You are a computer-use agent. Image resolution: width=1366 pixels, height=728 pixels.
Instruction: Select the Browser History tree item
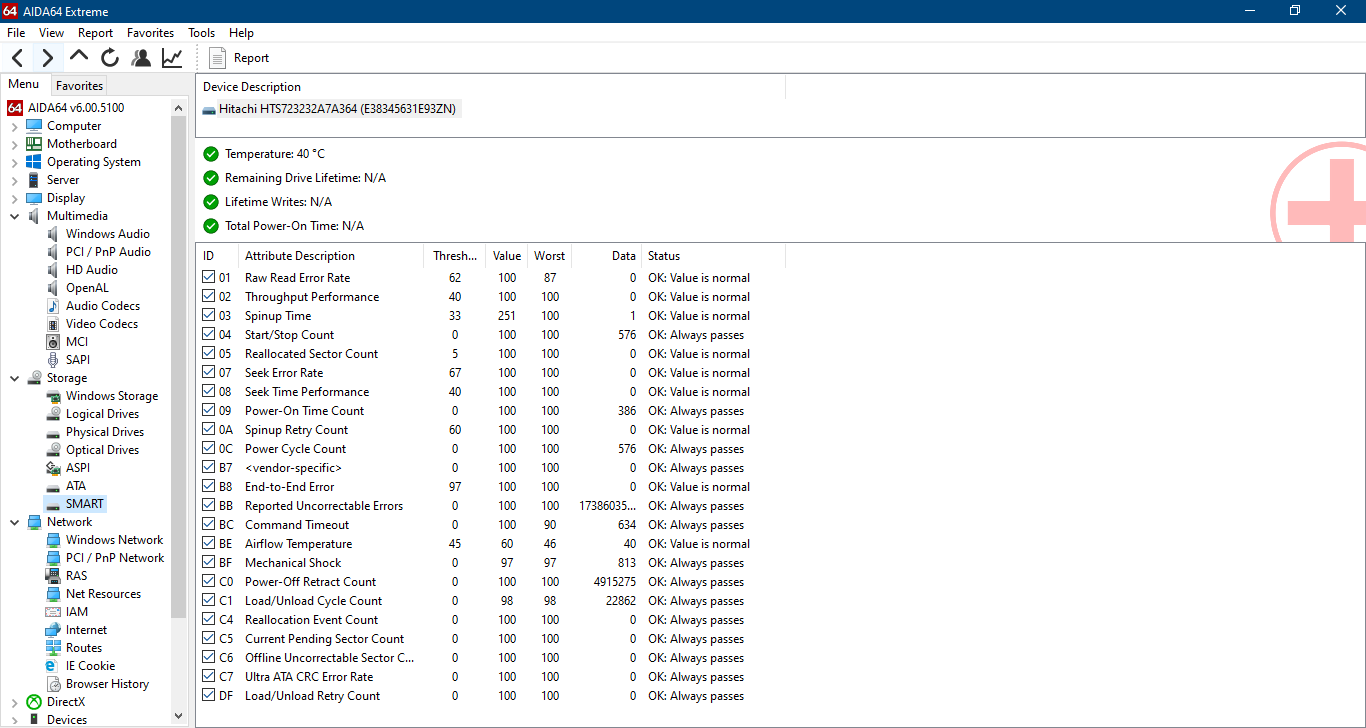click(107, 684)
